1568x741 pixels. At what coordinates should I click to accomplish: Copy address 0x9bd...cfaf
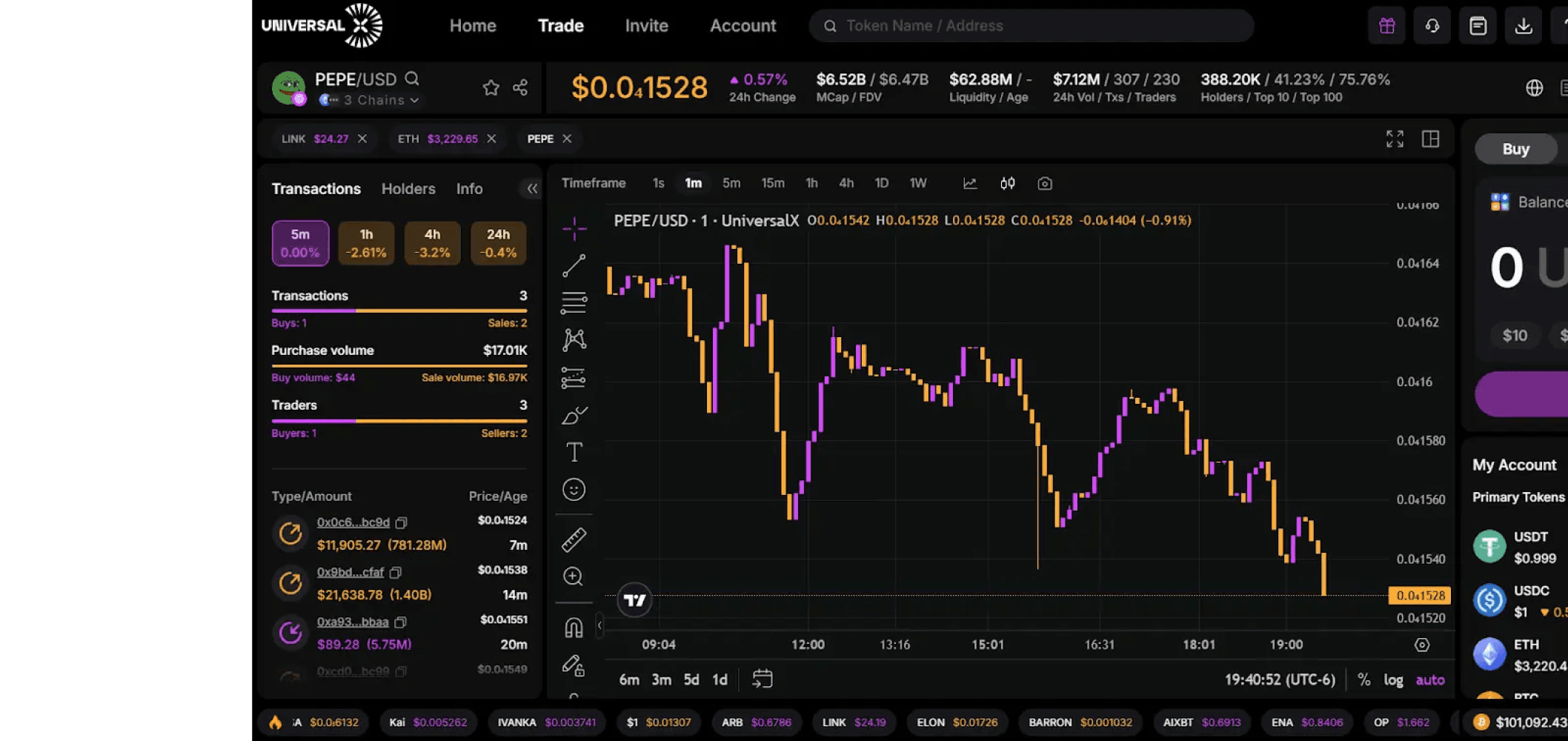(396, 572)
